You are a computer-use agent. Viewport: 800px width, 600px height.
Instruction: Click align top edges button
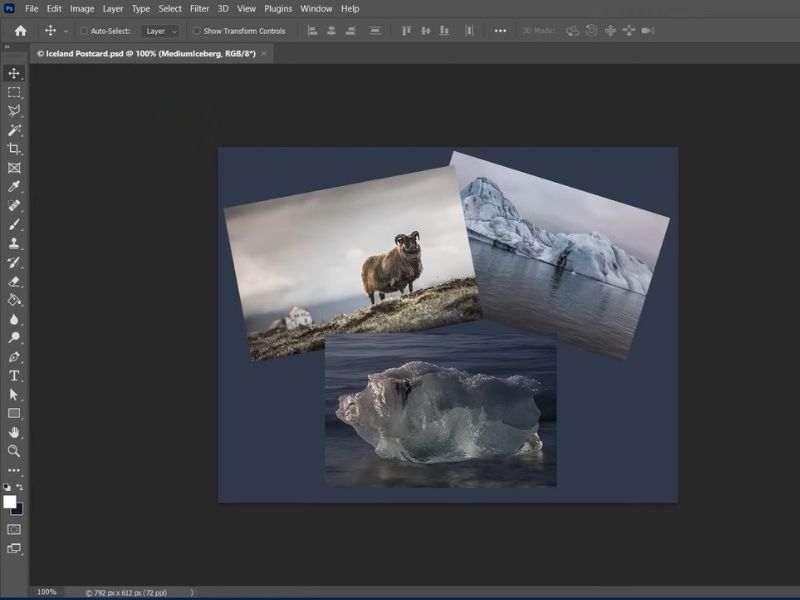coord(406,31)
